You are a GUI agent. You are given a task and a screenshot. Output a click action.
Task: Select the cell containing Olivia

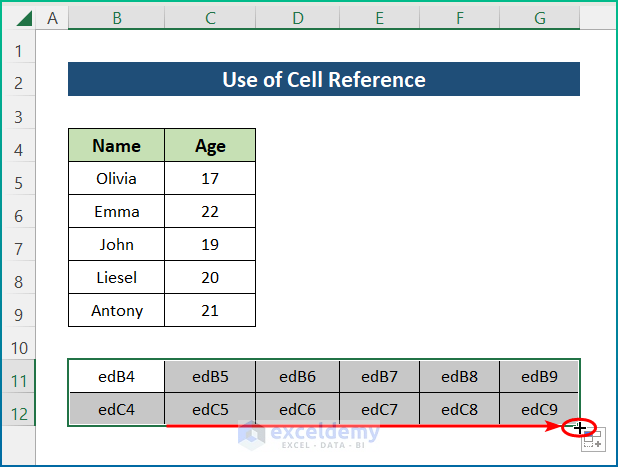116,179
